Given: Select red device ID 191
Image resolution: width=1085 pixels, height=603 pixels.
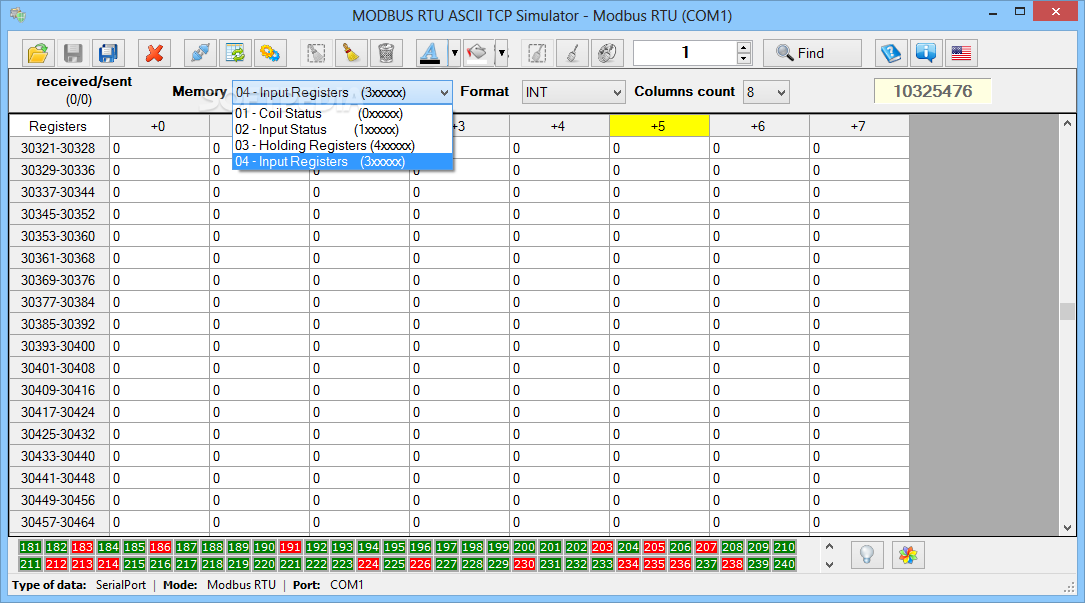Looking at the screenshot, I should tap(291, 547).
